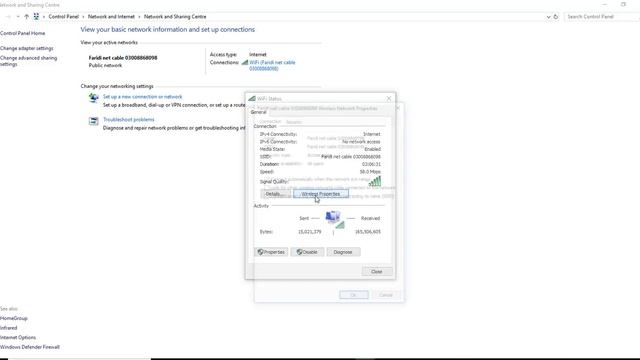Select Network and Sharing Centre breadcrumb
This screenshot has height=360, width=640.
[175, 17]
